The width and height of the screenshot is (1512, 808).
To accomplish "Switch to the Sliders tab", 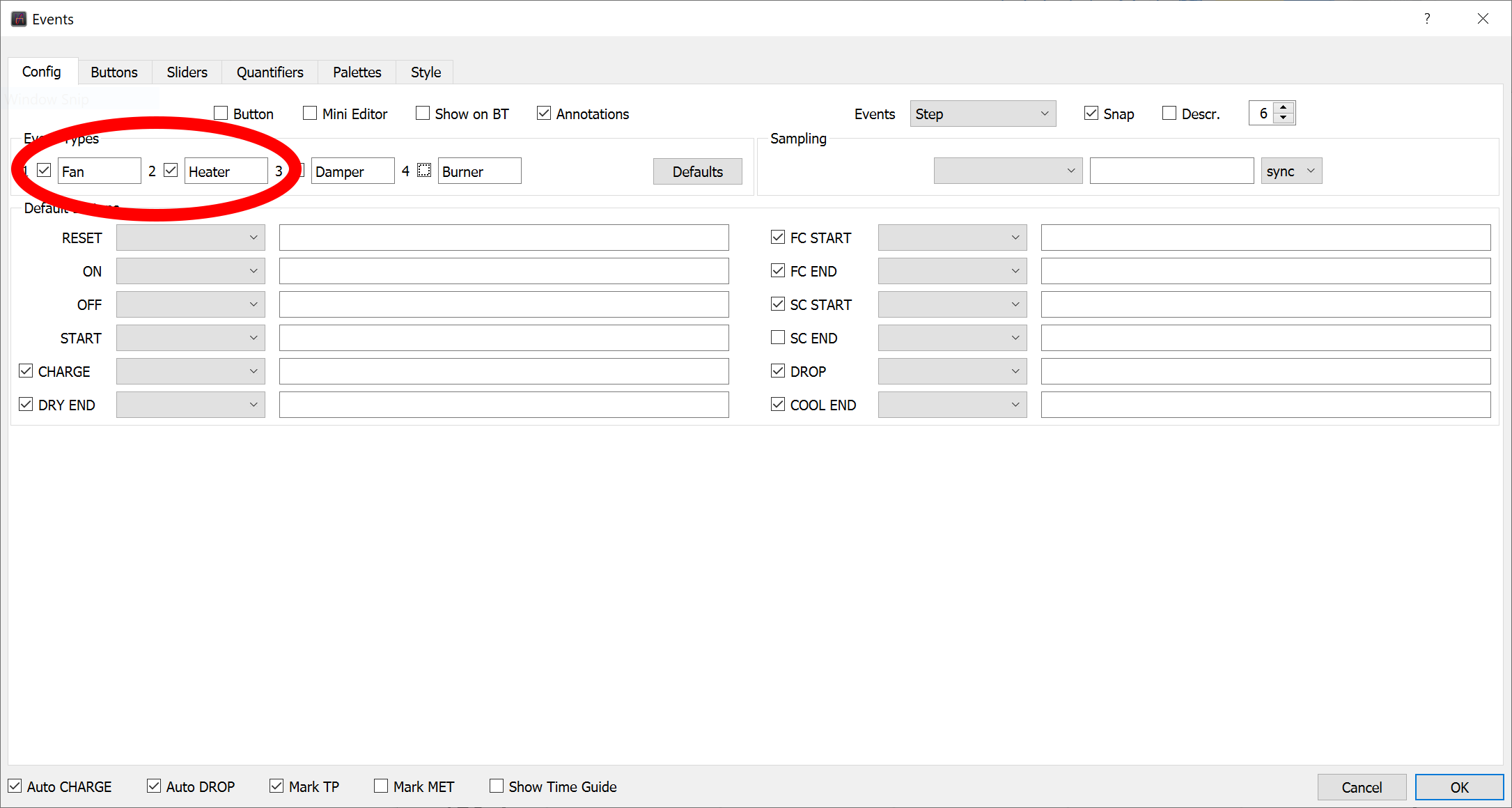I will click(187, 72).
